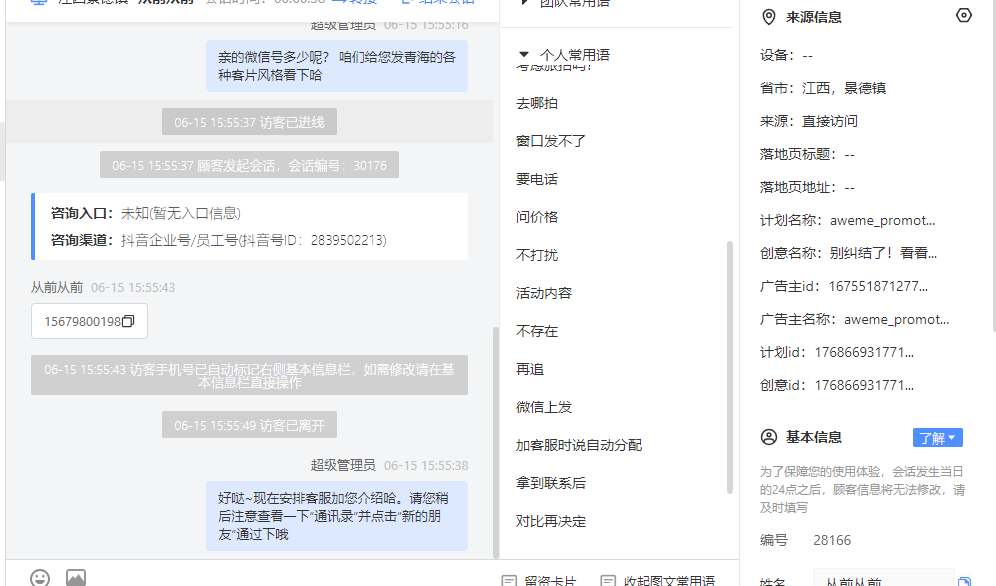Viewport: 996px width, 586px height.
Task: Choose the quick phrase 不存在
Action: [x=537, y=331]
